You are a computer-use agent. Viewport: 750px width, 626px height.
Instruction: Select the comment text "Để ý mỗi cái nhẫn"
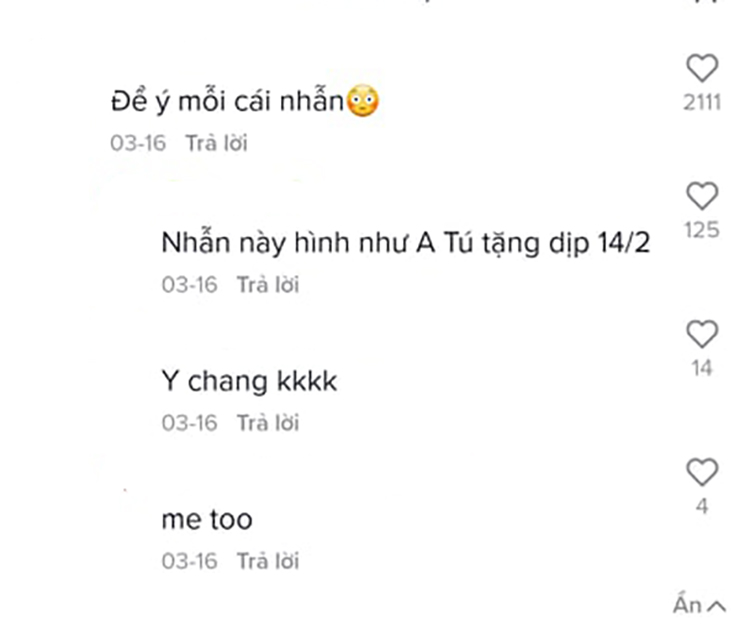228,101
